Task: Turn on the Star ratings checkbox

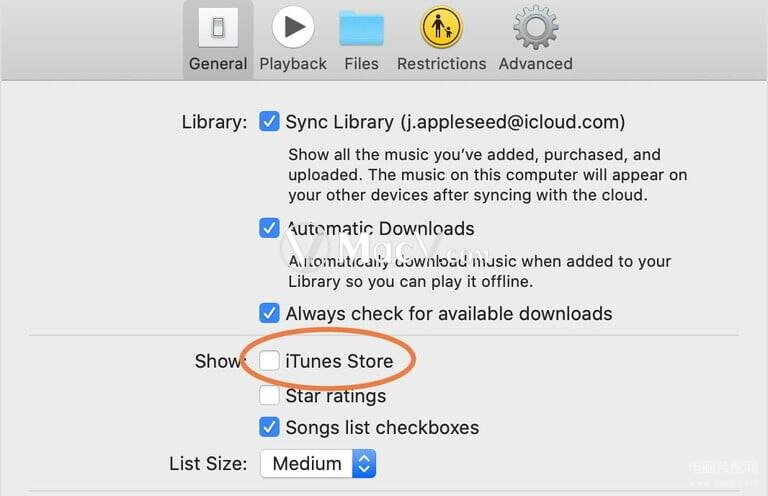Action: click(269, 395)
